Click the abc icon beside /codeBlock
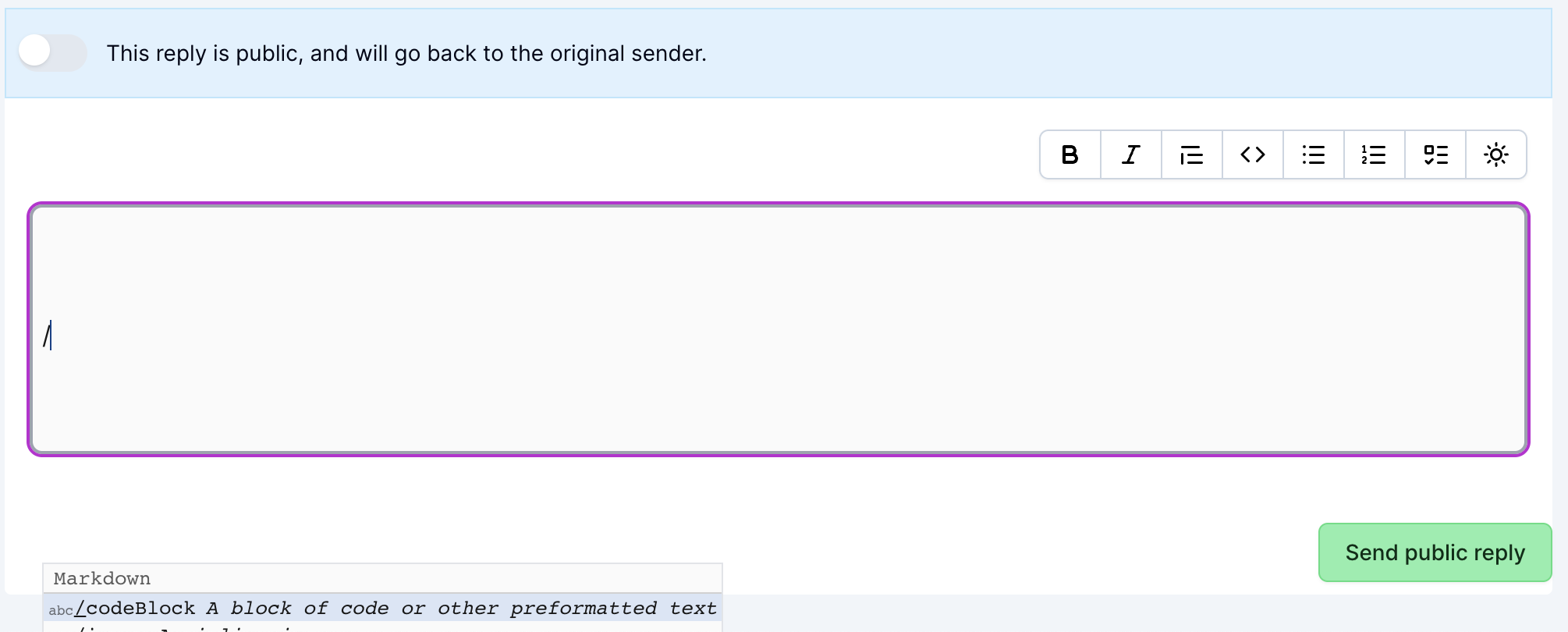Image resolution: width=1568 pixels, height=632 pixels. click(x=61, y=610)
